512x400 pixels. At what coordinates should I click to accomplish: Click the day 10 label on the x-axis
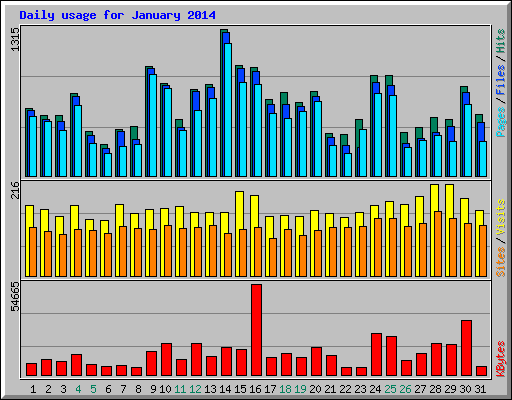pyautogui.click(x=165, y=389)
